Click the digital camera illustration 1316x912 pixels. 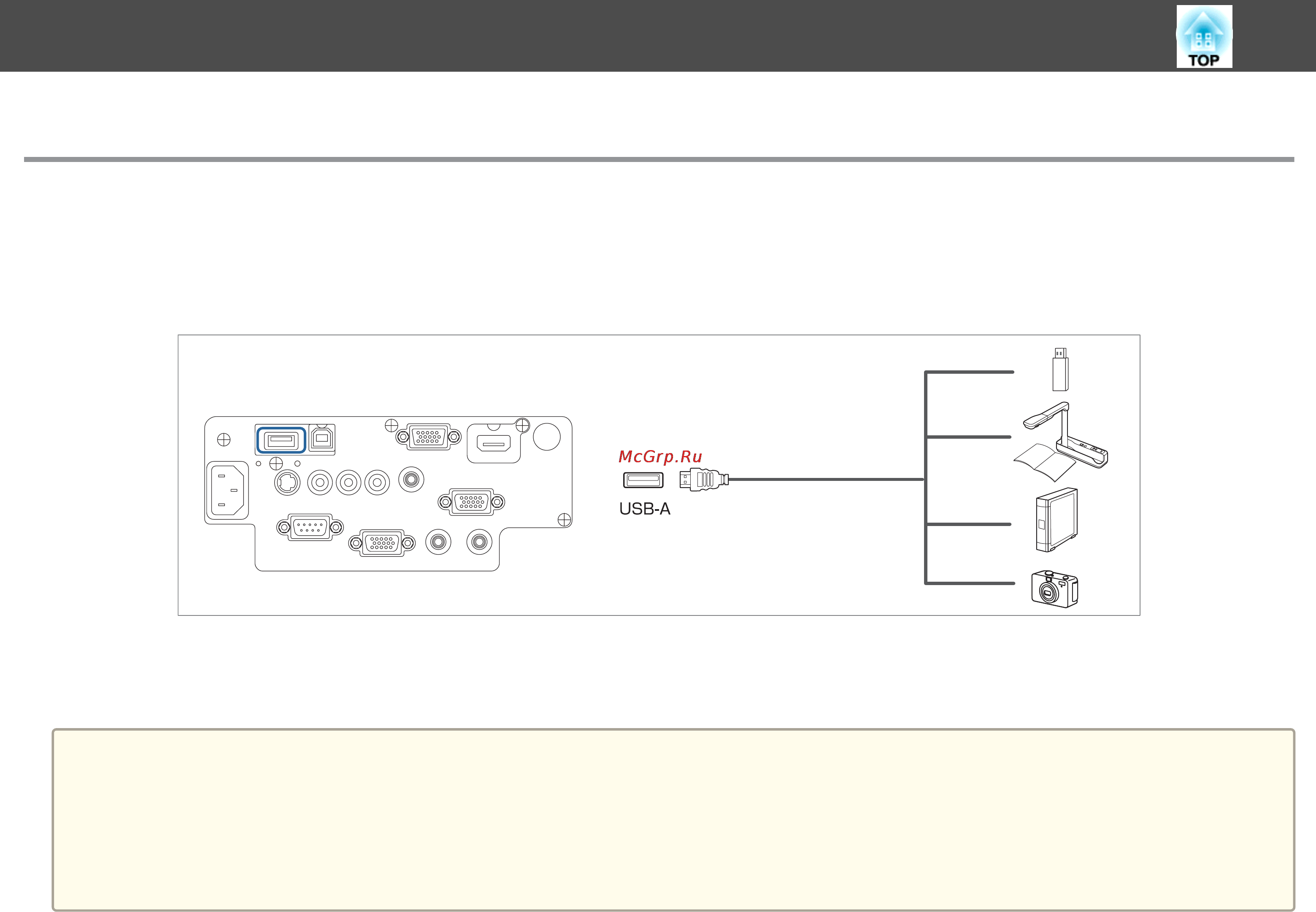pyautogui.click(x=1054, y=588)
